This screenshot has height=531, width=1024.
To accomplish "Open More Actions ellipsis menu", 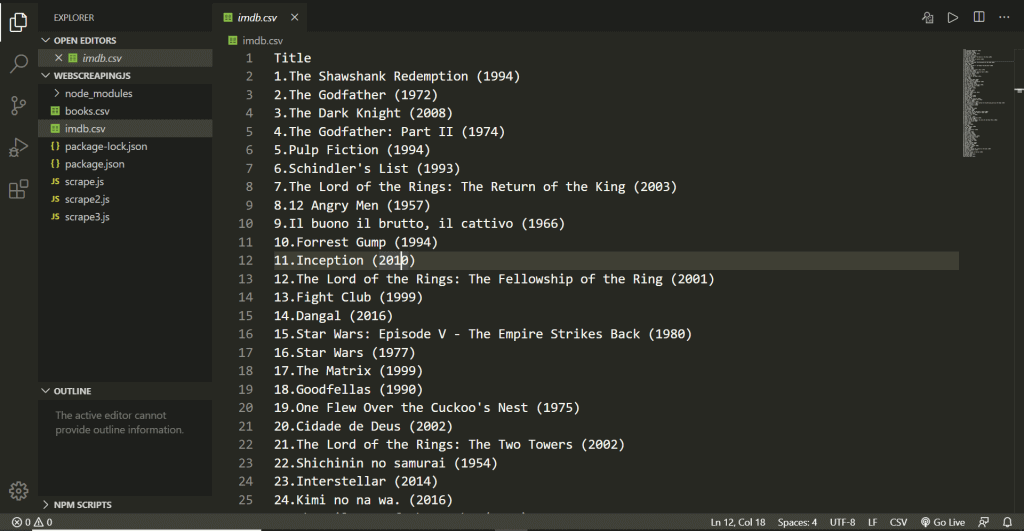I will tap(1004, 17).
